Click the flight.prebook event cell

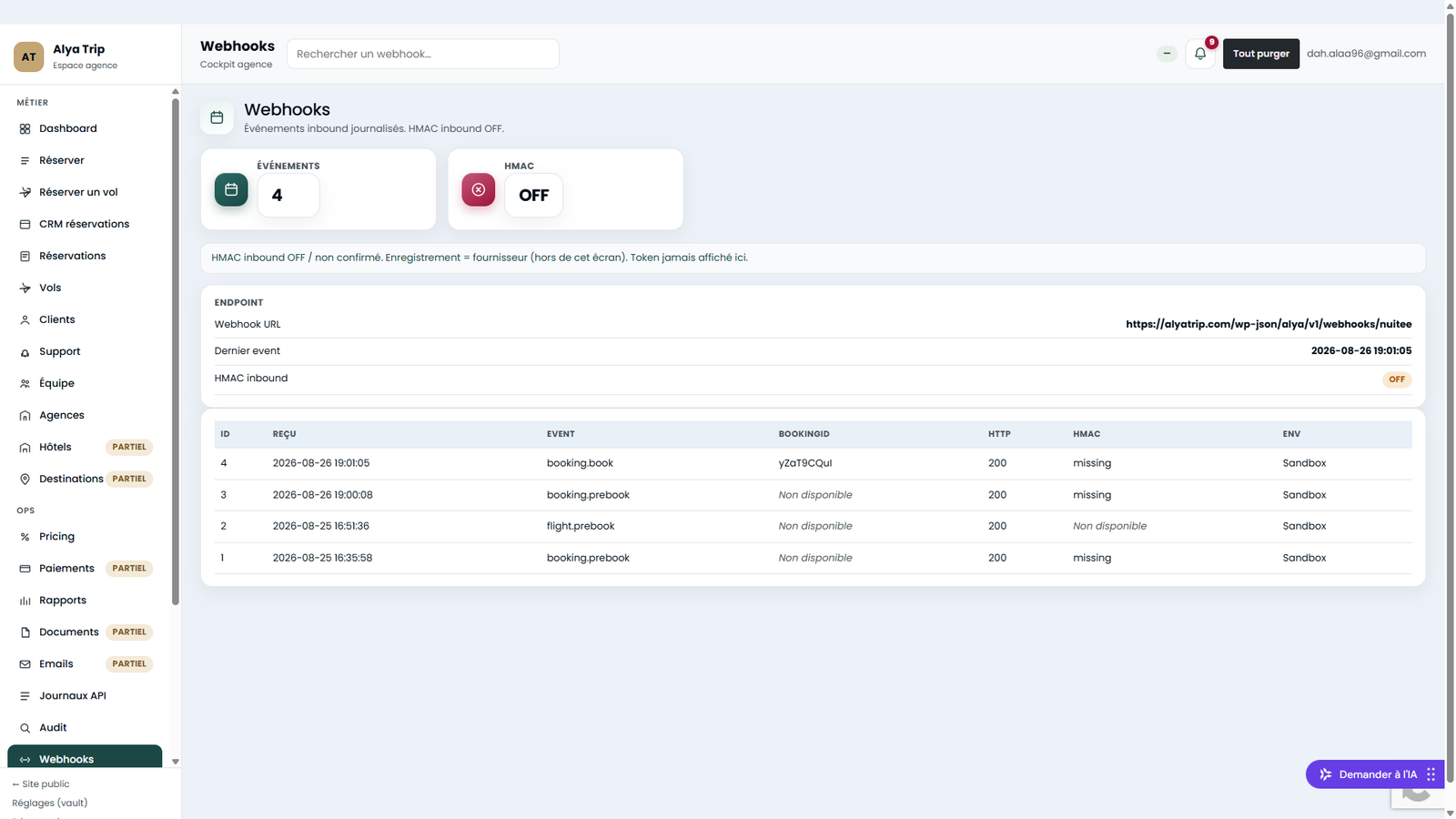581,526
